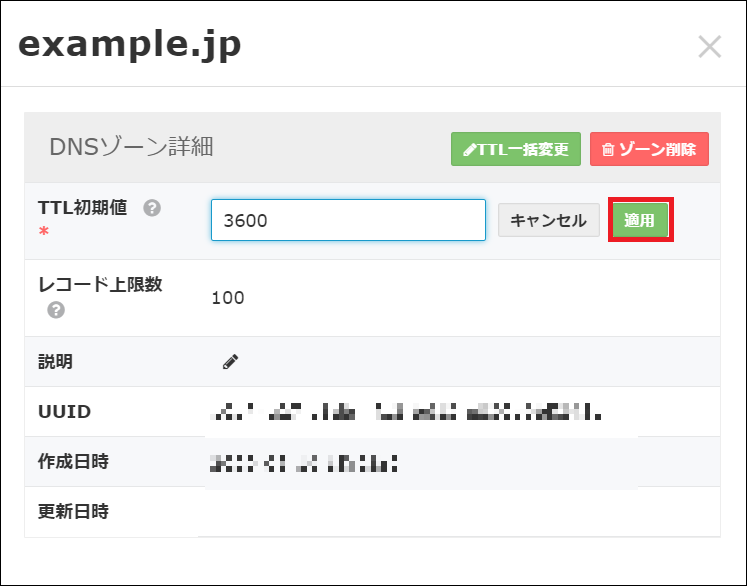Select the blurred UUID value
747x586 pixels.
[406, 411]
